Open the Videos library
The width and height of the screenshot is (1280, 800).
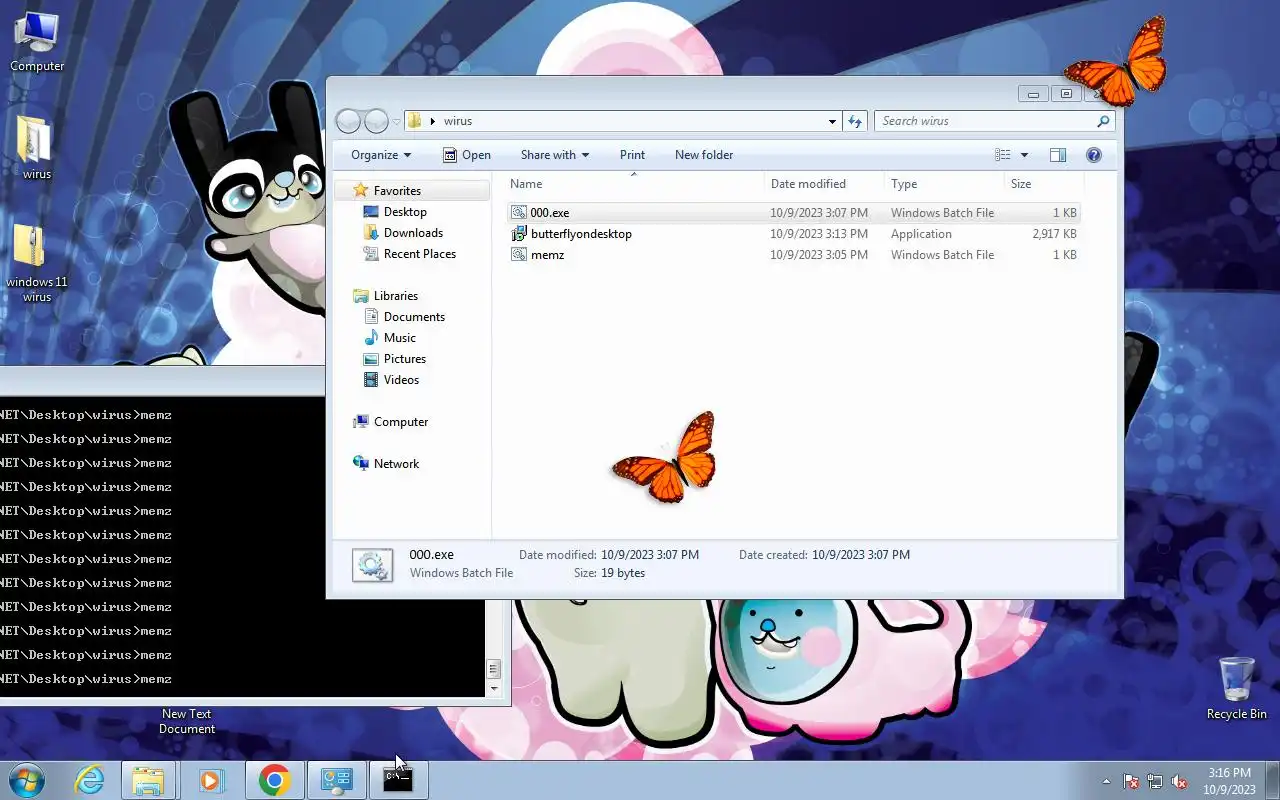401,380
